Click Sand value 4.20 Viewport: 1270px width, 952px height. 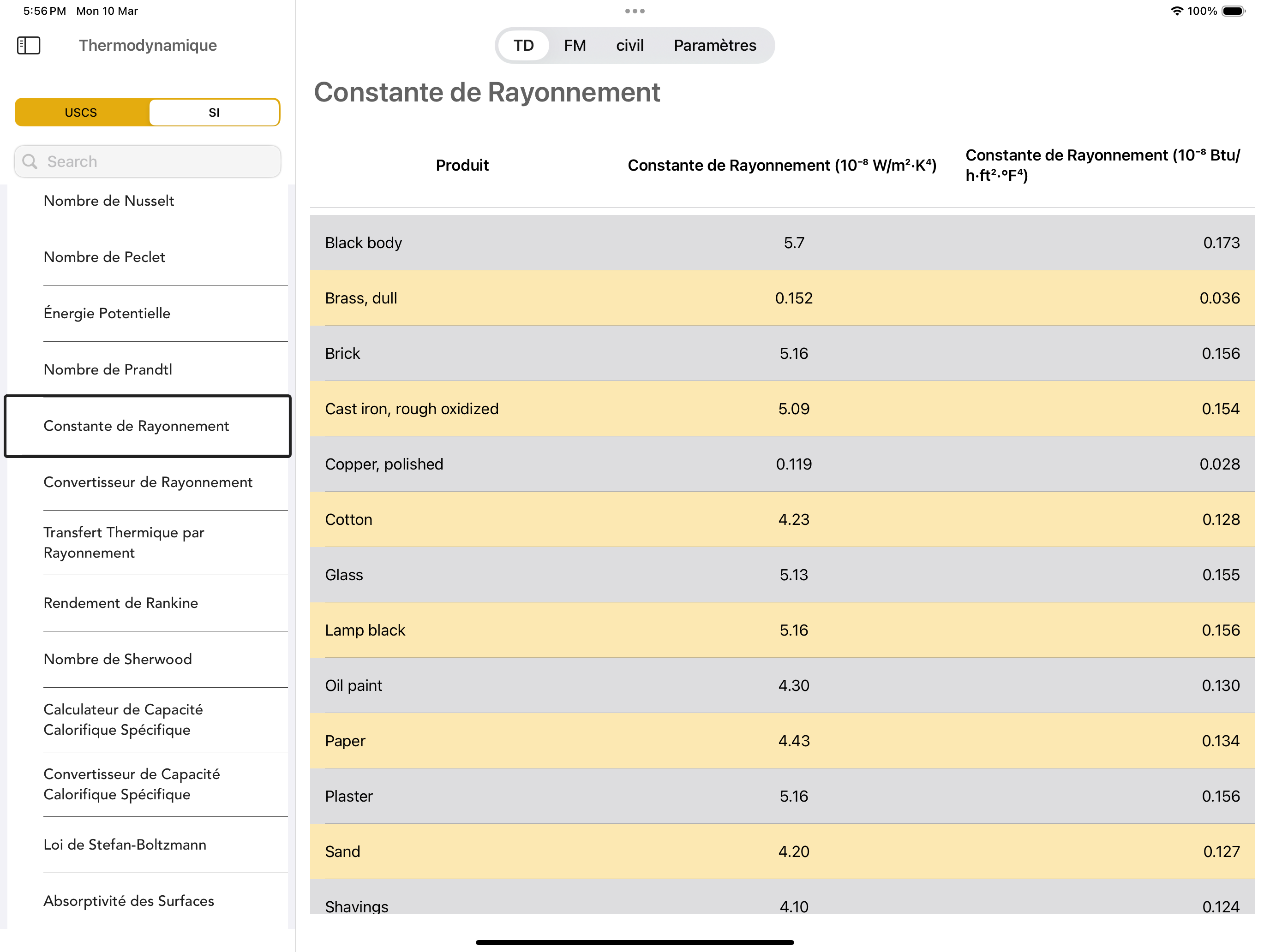(794, 852)
